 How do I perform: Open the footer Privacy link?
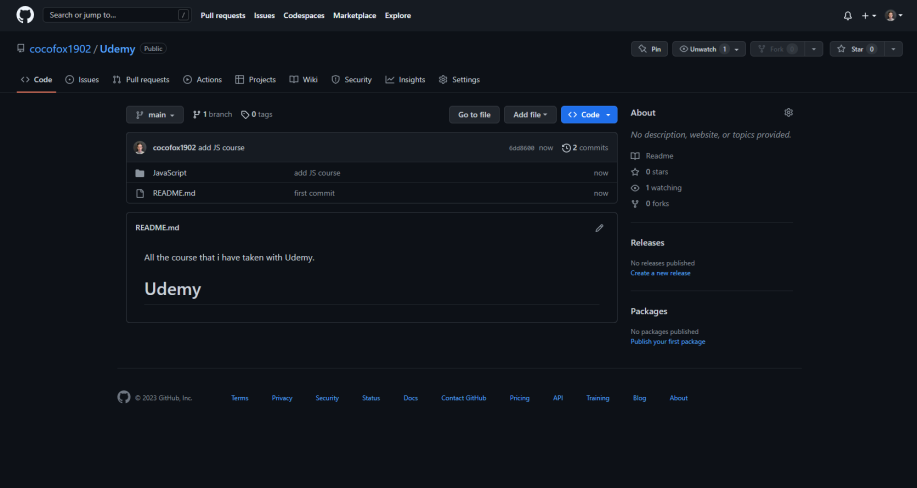(282, 398)
